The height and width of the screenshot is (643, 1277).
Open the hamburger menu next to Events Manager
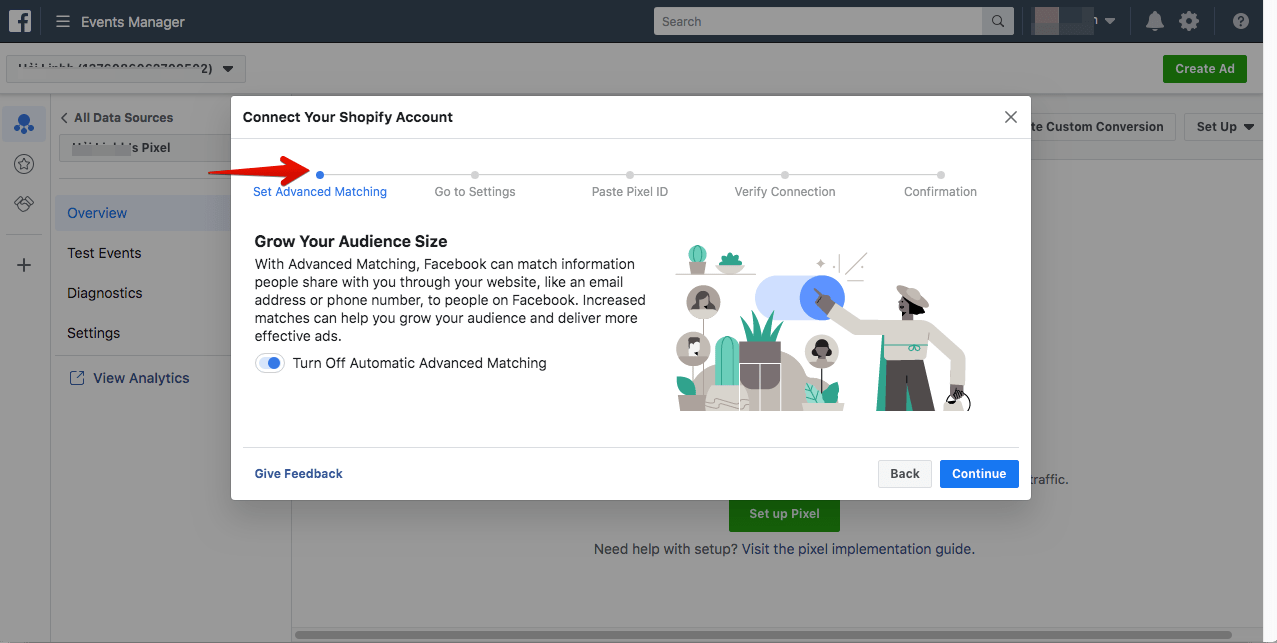[63, 21]
